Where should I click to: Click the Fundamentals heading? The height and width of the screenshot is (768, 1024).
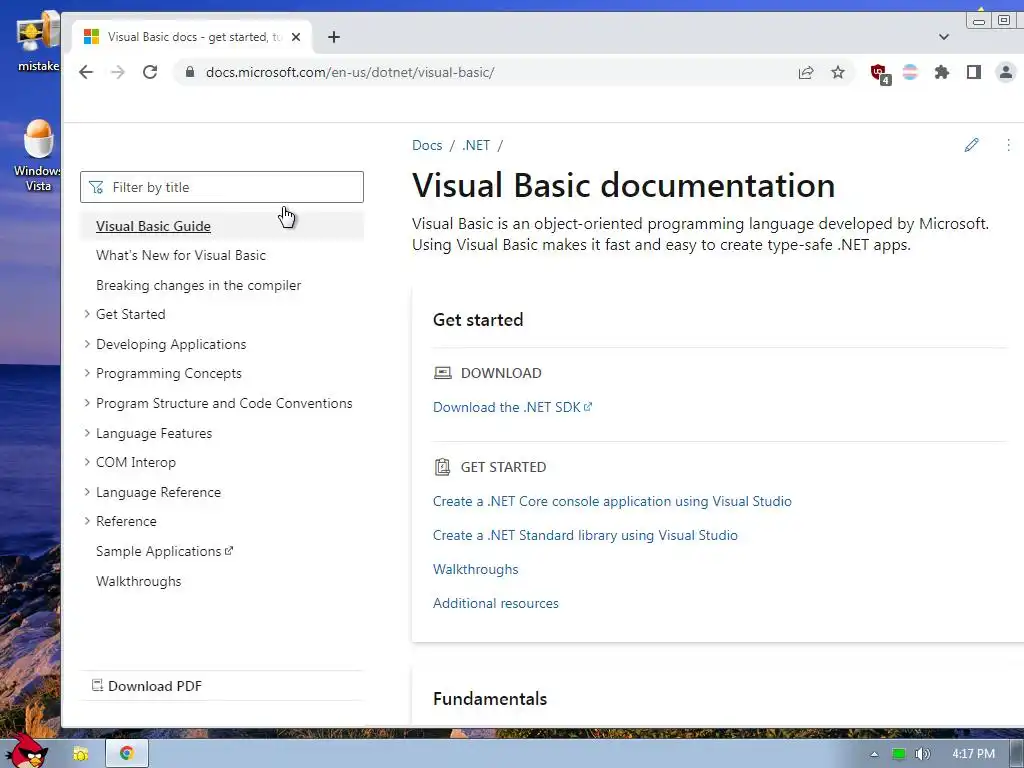490,699
